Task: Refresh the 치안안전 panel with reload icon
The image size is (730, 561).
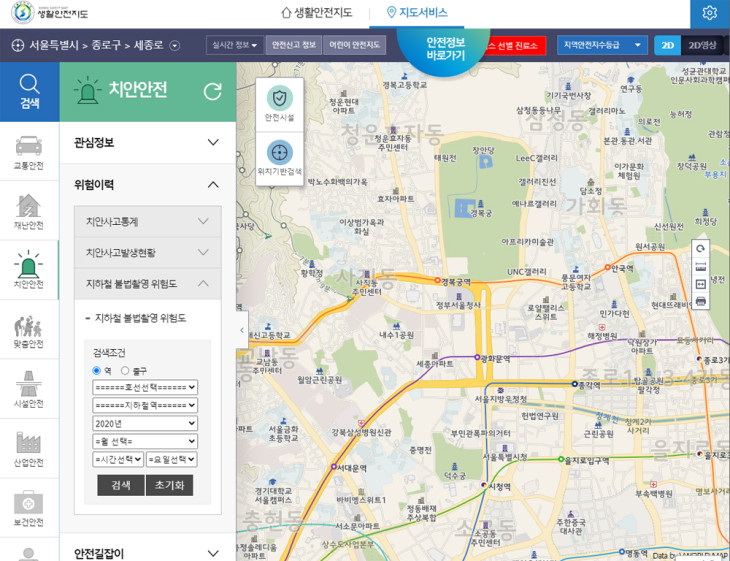Action: click(212, 91)
